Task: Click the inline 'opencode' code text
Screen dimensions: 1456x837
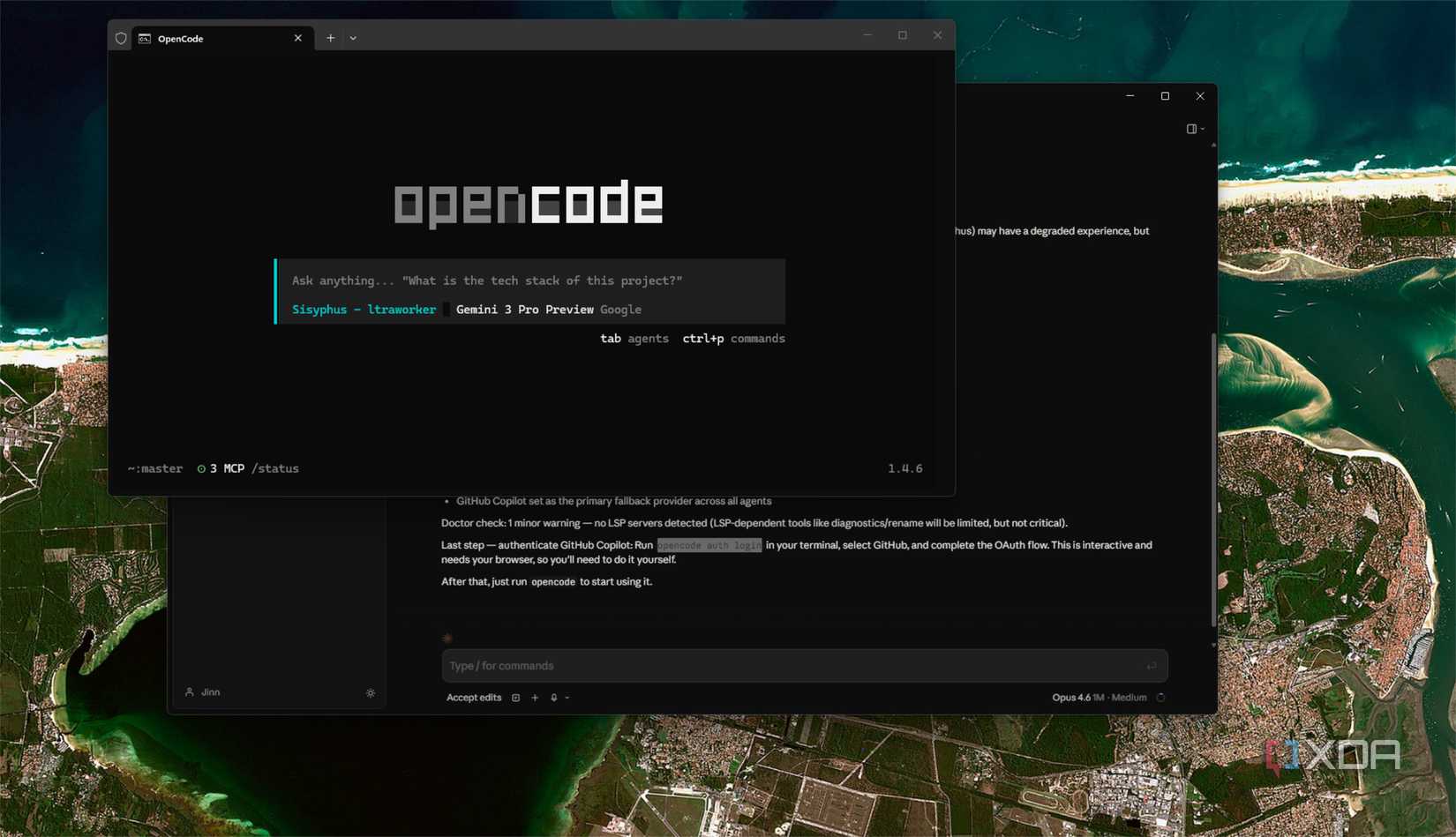Action: coord(553,582)
